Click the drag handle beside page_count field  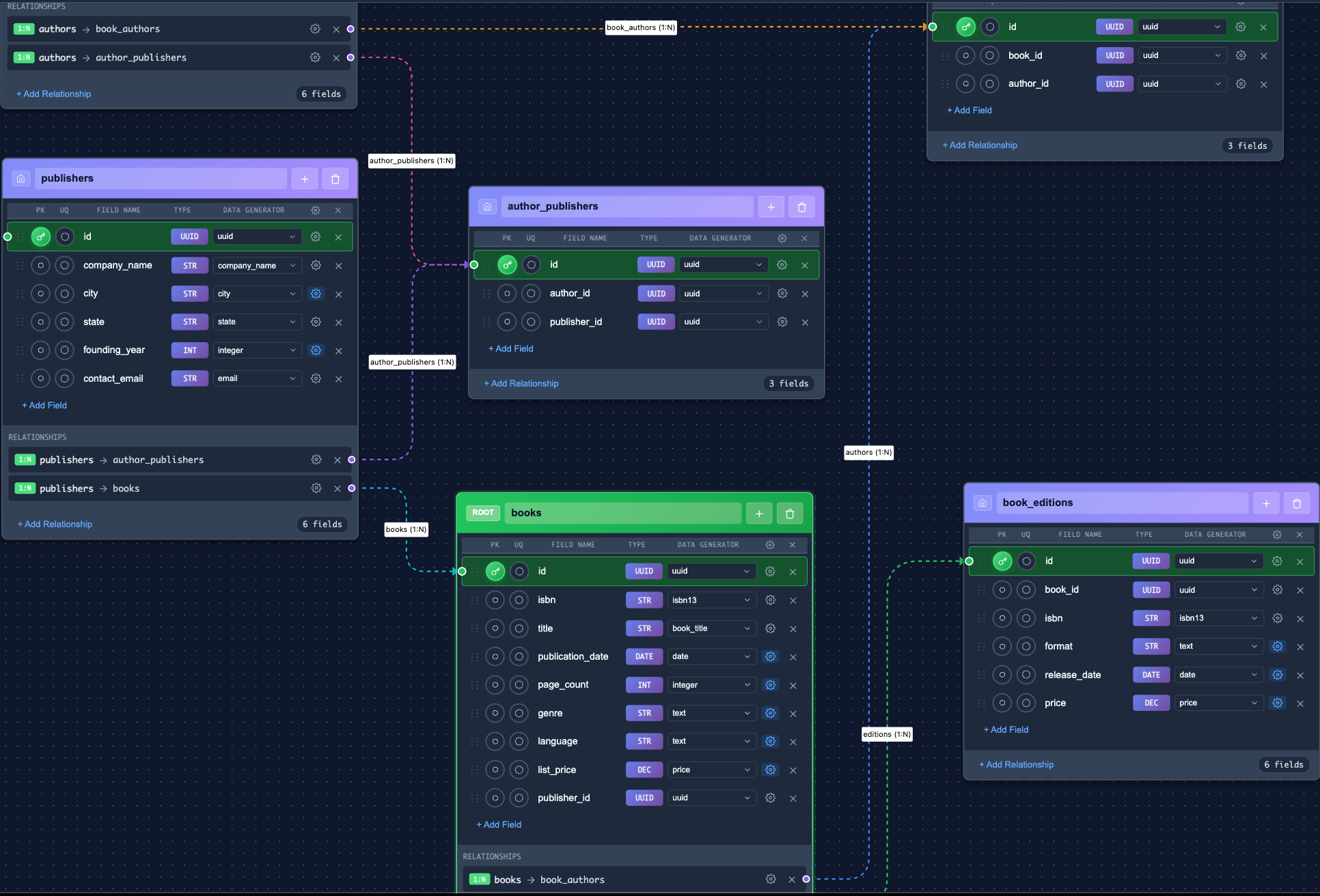[475, 685]
